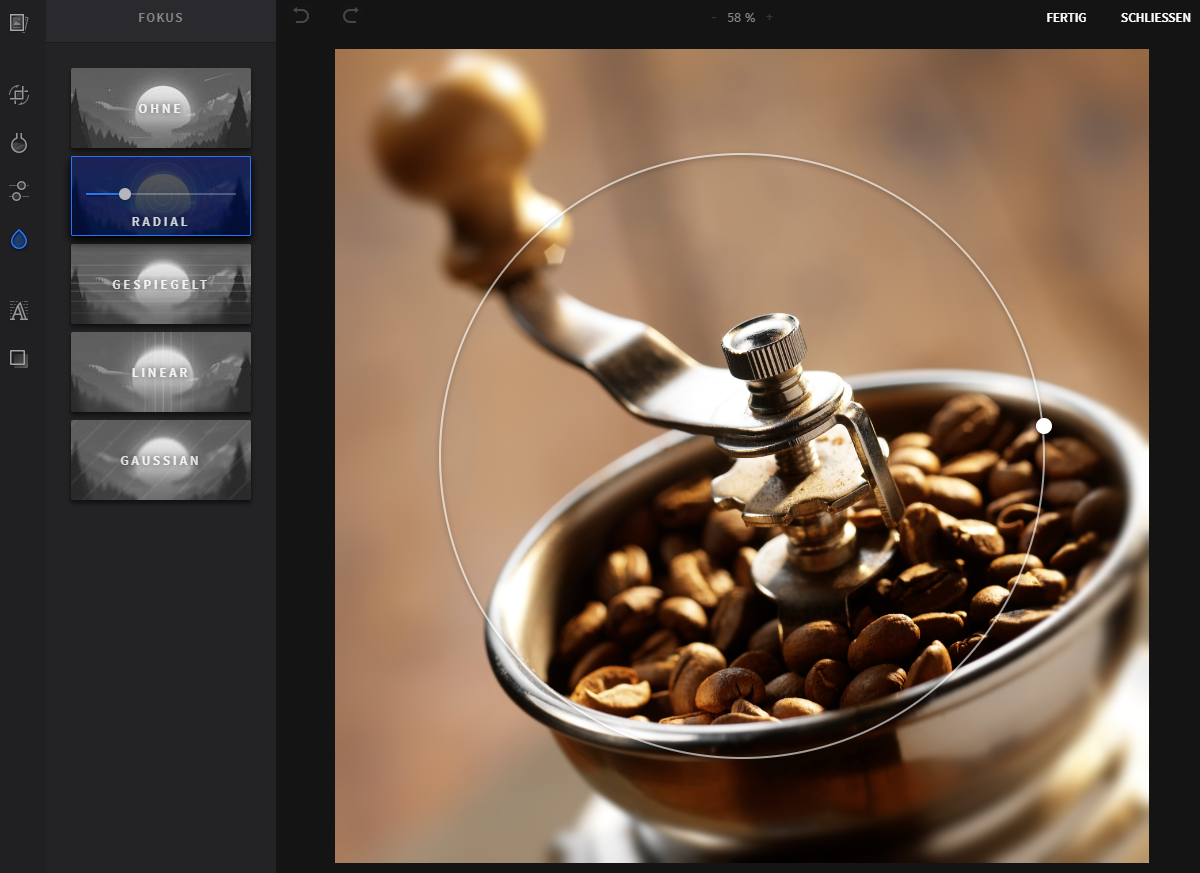Click the pentagon gradient handle inside circle
Image resolution: width=1200 pixels, height=873 pixels.
click(554, 253)
